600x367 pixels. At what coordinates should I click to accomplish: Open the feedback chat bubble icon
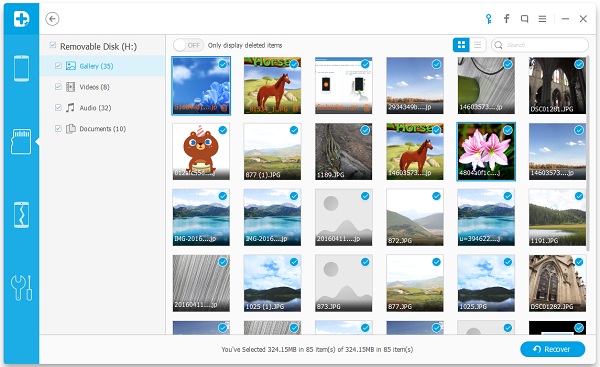524,19
